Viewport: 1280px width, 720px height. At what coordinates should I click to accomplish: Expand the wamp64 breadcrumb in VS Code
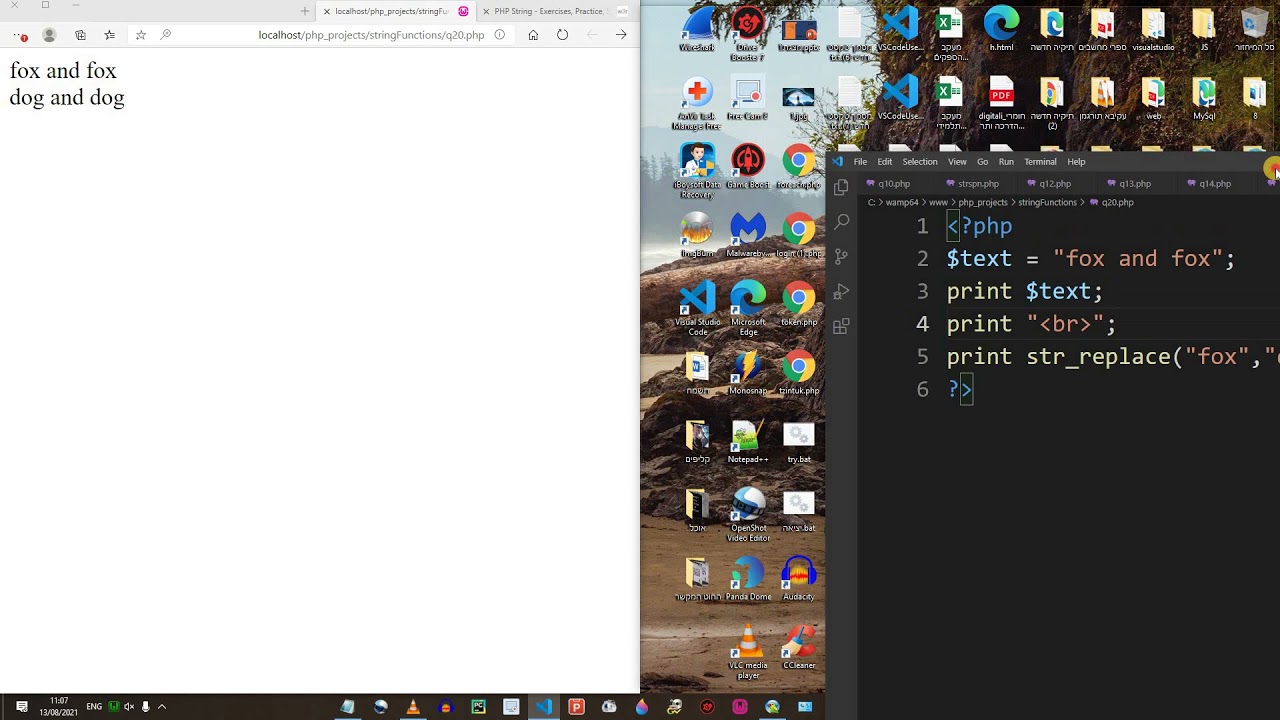point(901,203)
